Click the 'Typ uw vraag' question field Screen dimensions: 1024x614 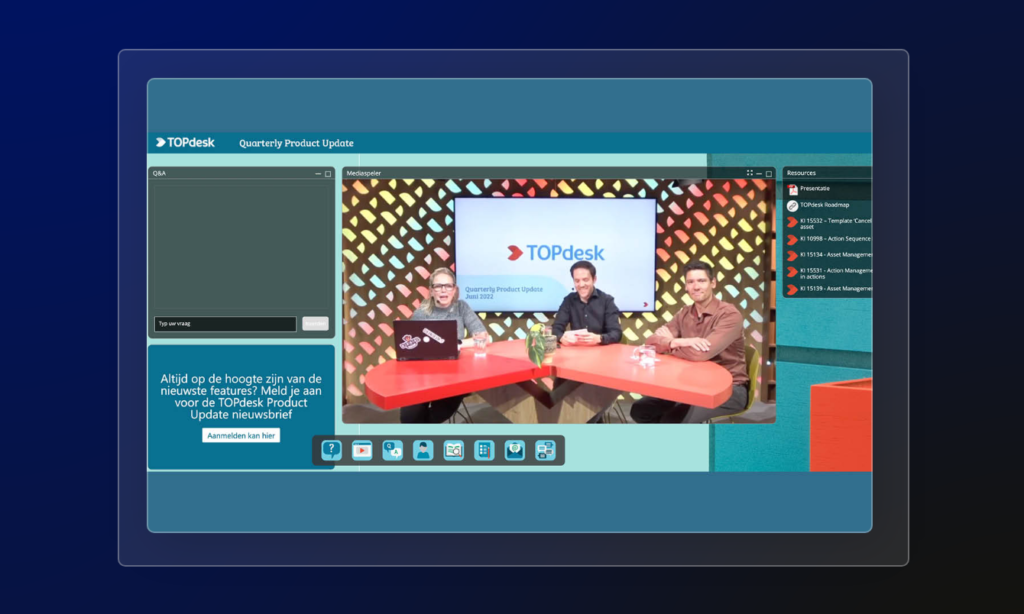point(225,323)
